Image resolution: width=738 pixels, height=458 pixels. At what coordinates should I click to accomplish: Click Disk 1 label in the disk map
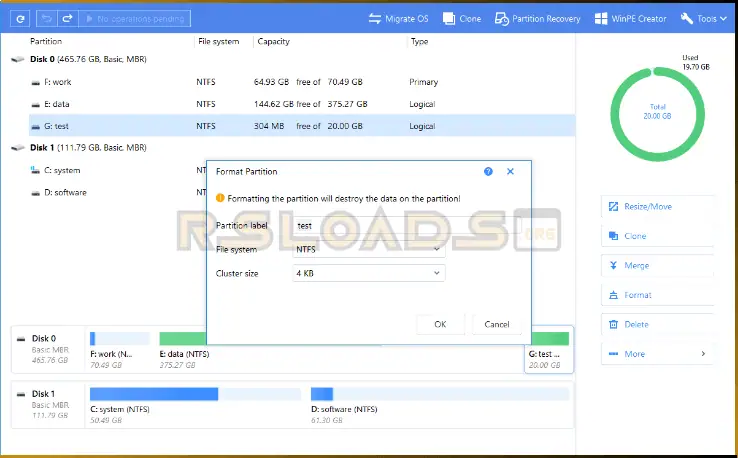(x=43, y=394)
